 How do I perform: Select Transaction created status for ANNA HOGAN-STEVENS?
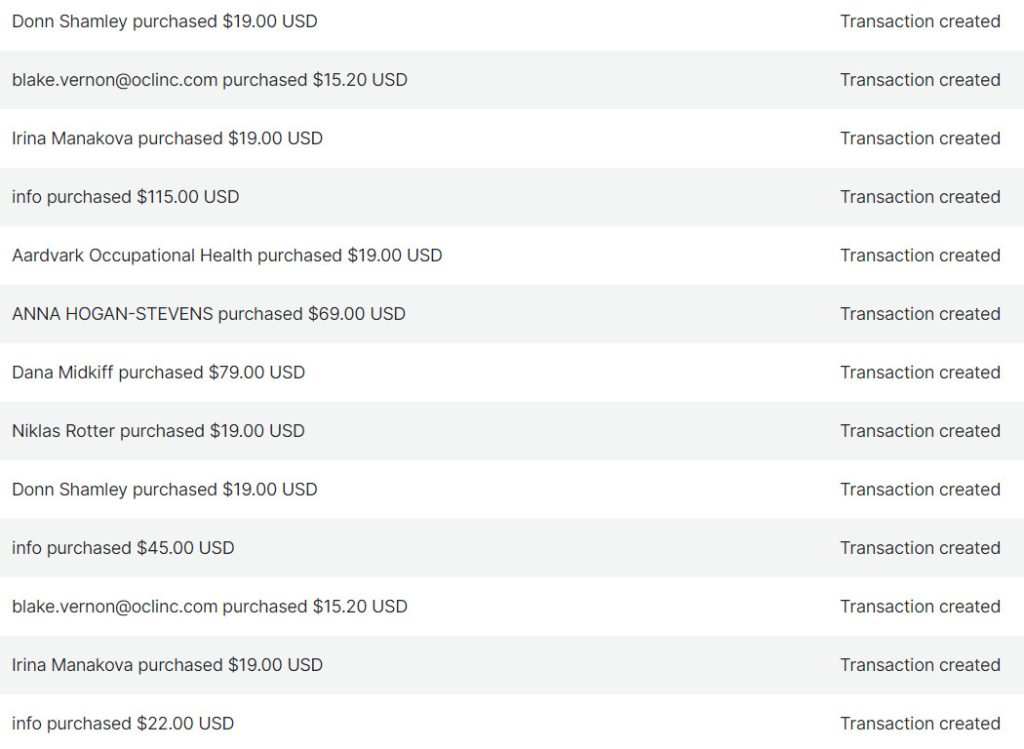(919, 314)
